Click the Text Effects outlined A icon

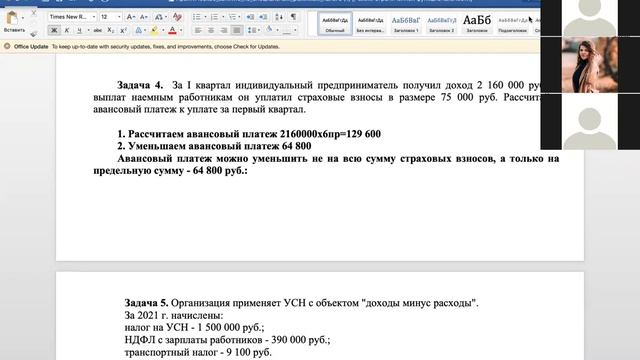click(x=139, y=30)
